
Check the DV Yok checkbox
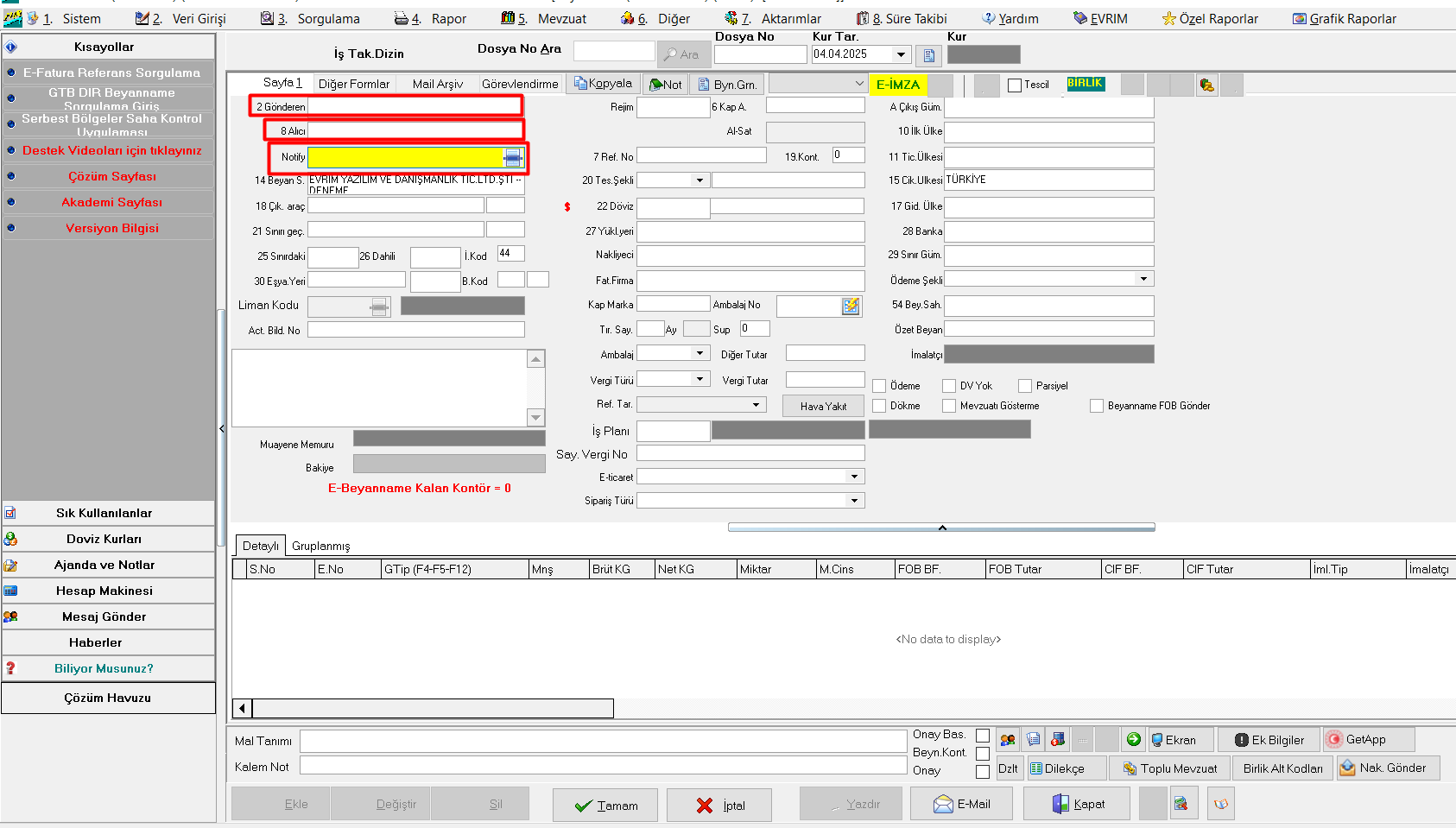(949, 386)
